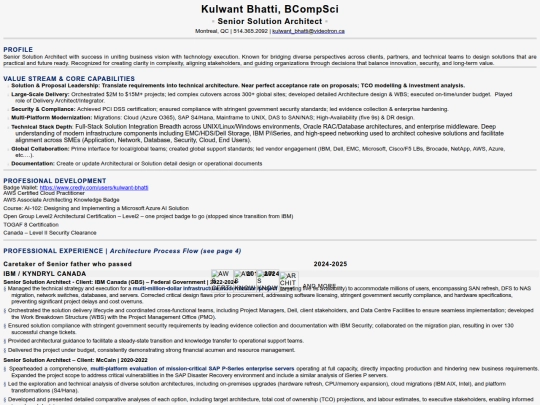
Task: Click the Multi-Platform Modernization bullet label
Action: 51,117
